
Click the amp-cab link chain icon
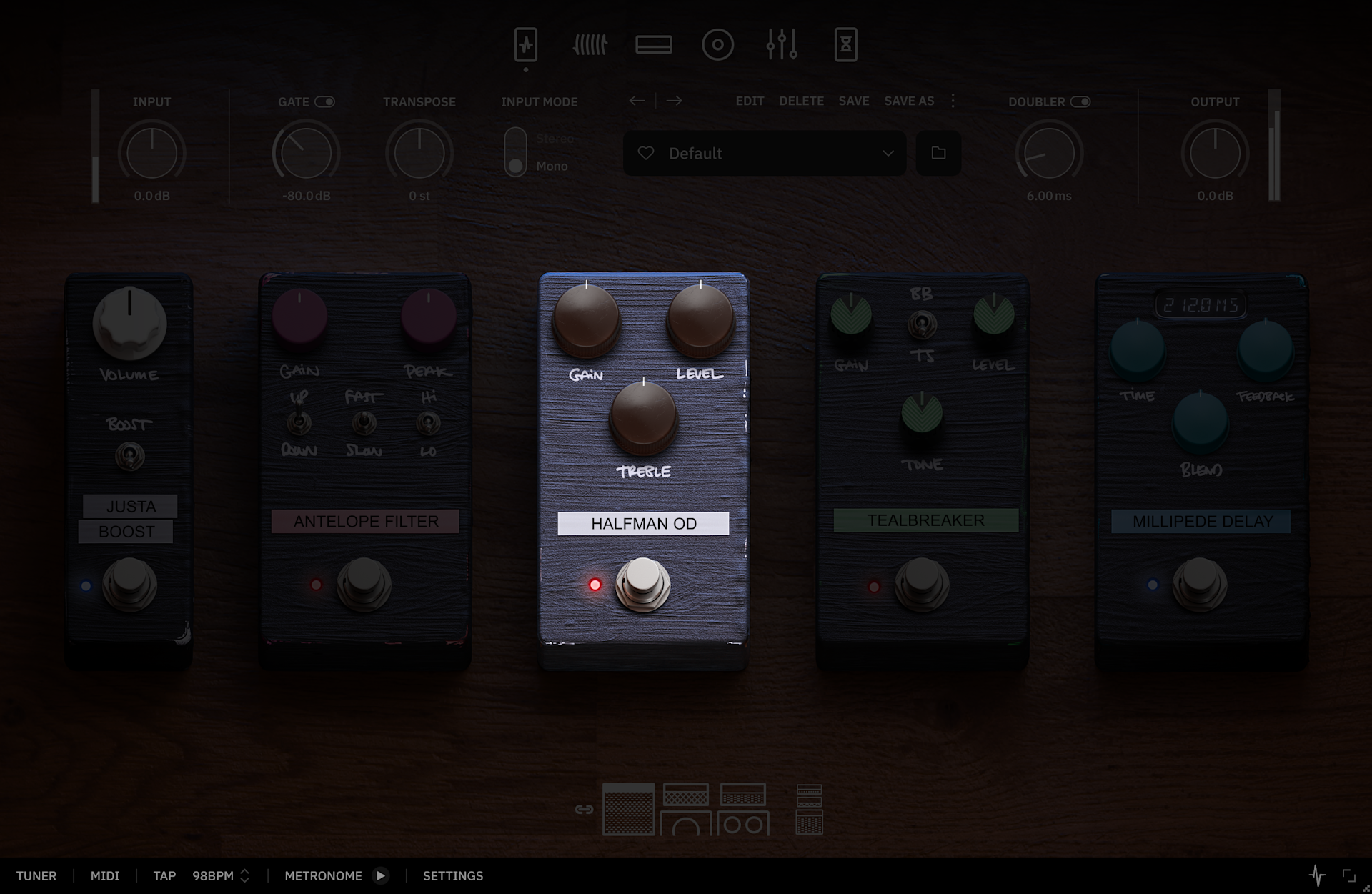[584, 809]
